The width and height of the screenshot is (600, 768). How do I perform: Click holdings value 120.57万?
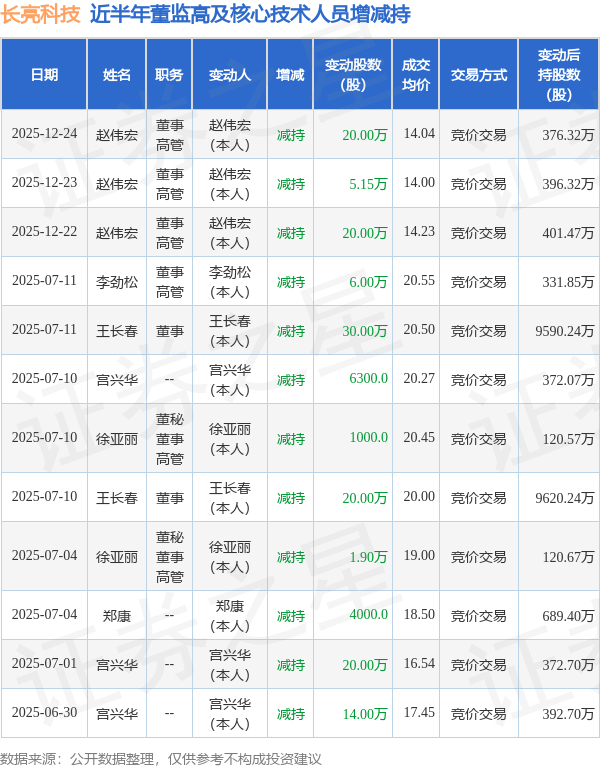coord(568,439)
